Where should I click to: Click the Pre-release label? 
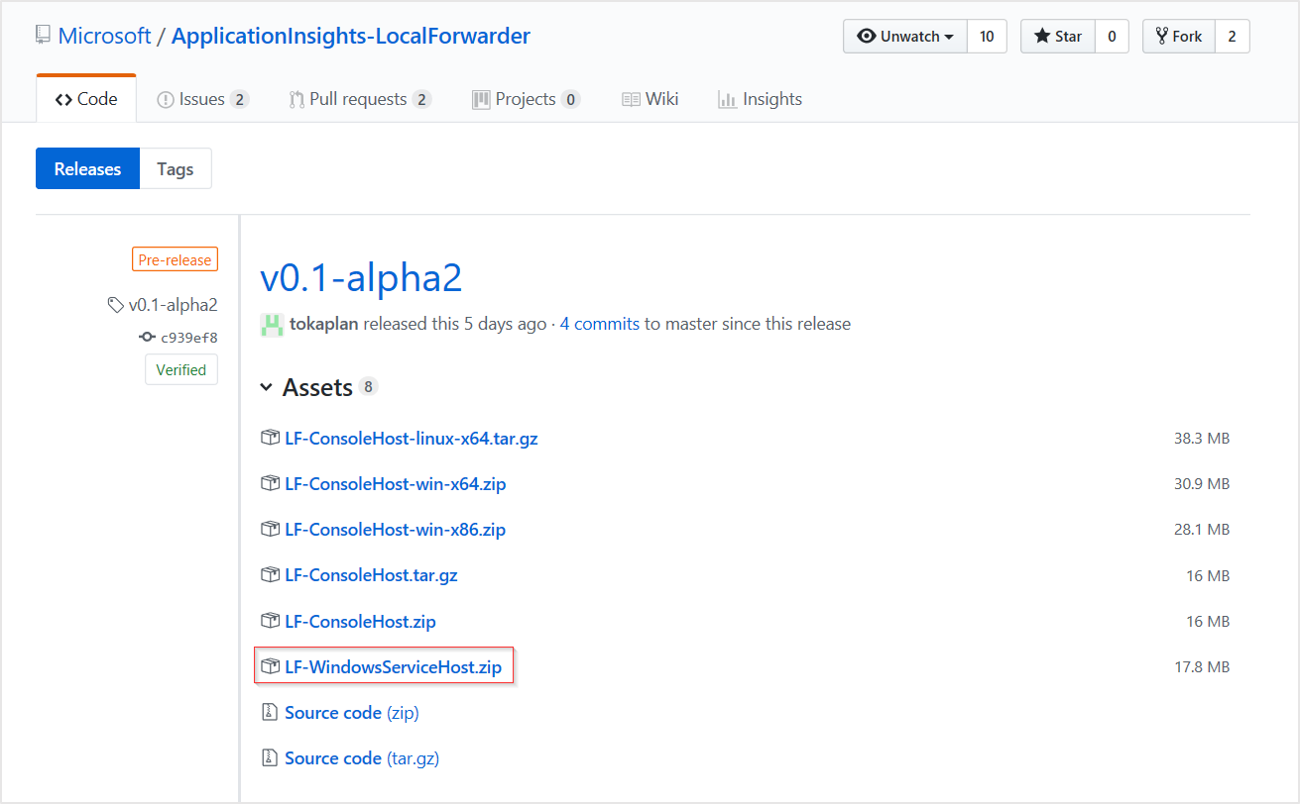[x=175, y=260]
